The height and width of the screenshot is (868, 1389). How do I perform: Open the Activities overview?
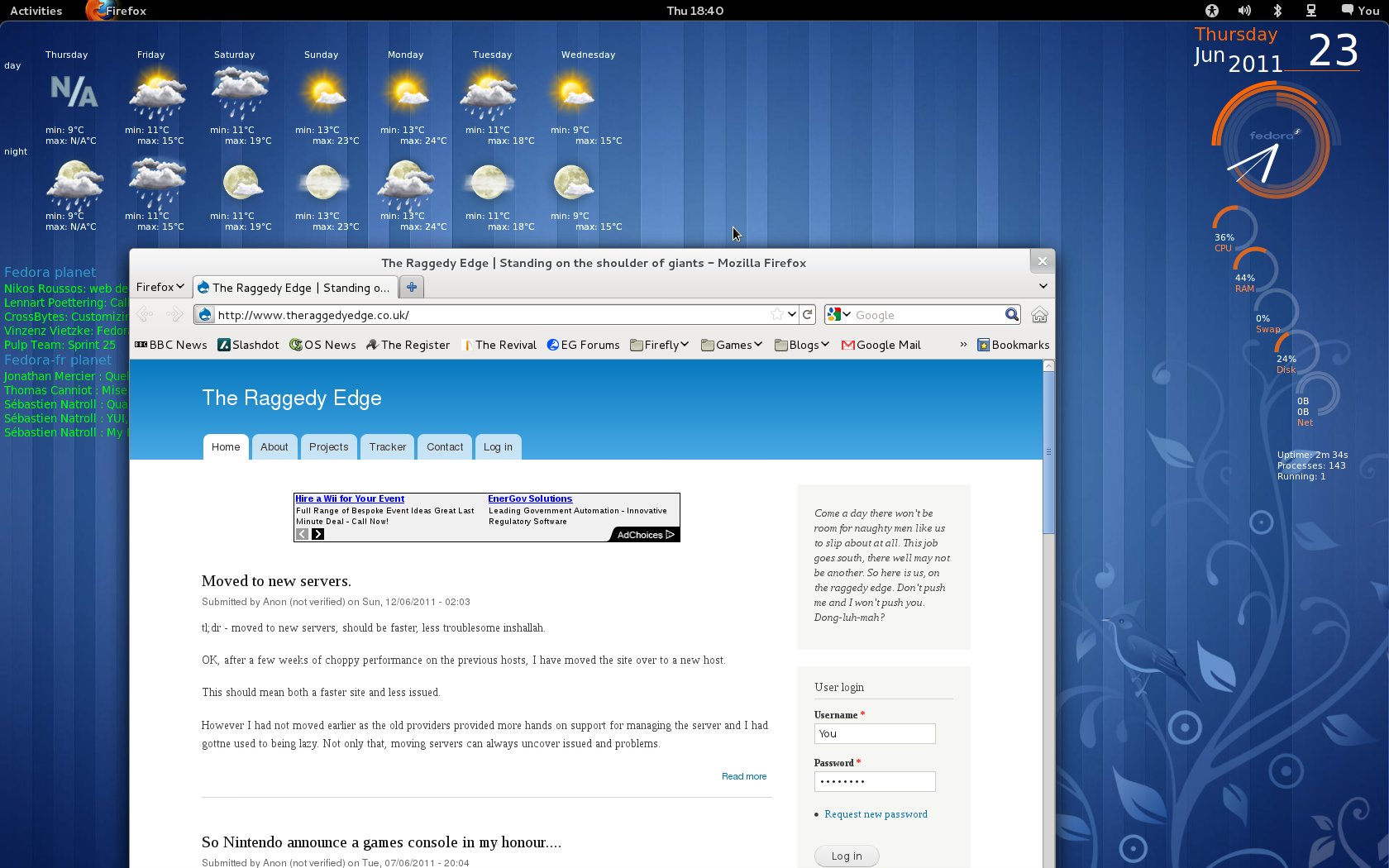36,11
